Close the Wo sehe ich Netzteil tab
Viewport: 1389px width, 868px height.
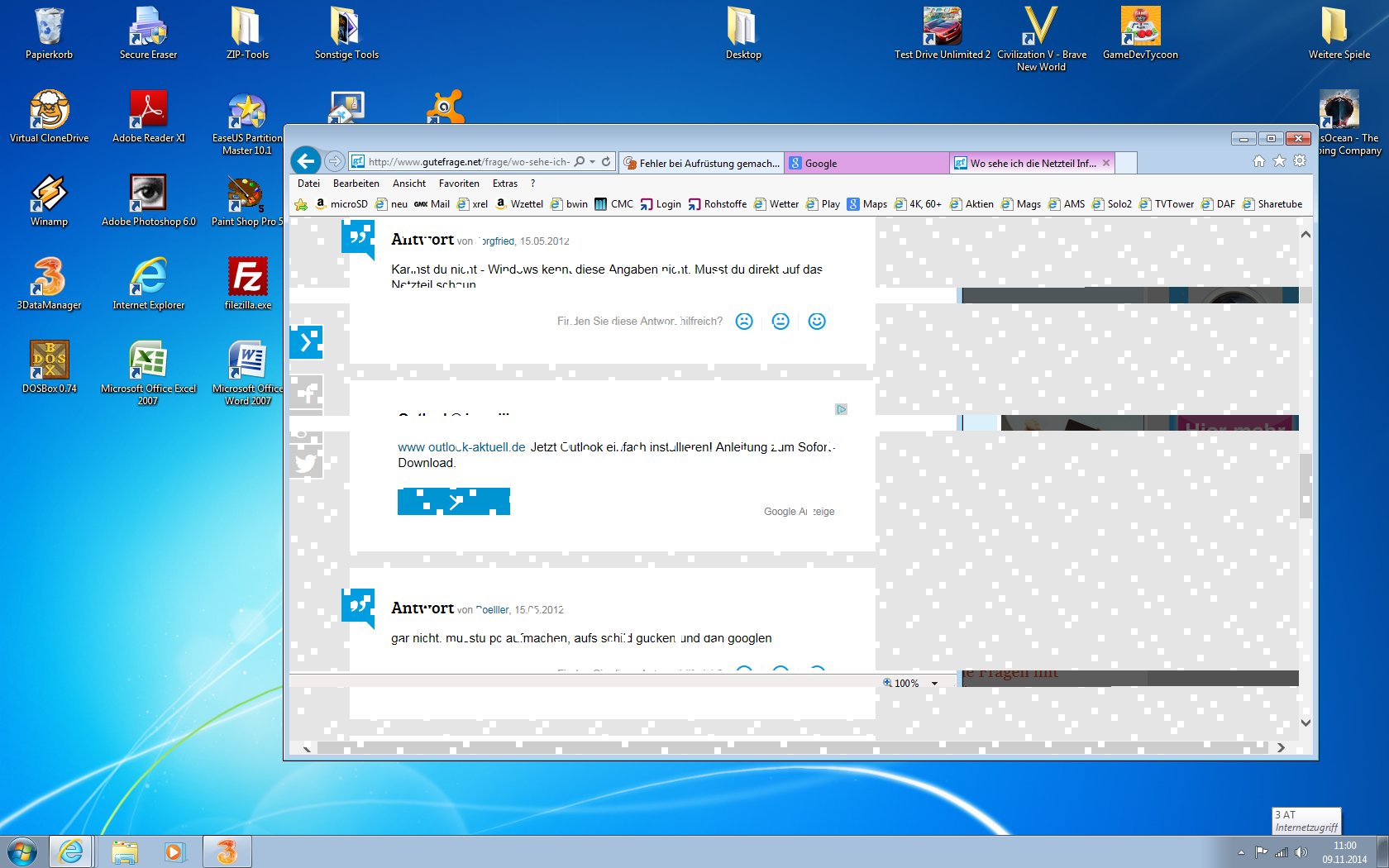[1105, 163]
